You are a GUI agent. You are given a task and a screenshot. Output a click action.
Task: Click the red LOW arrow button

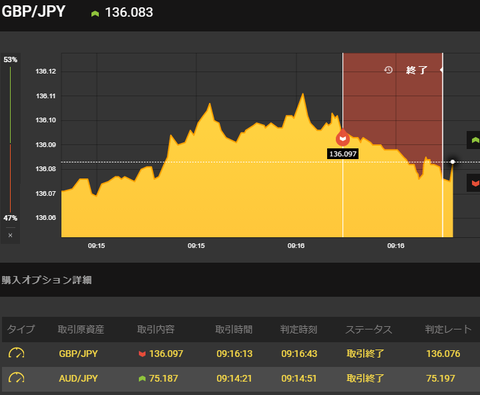[474, 183]
